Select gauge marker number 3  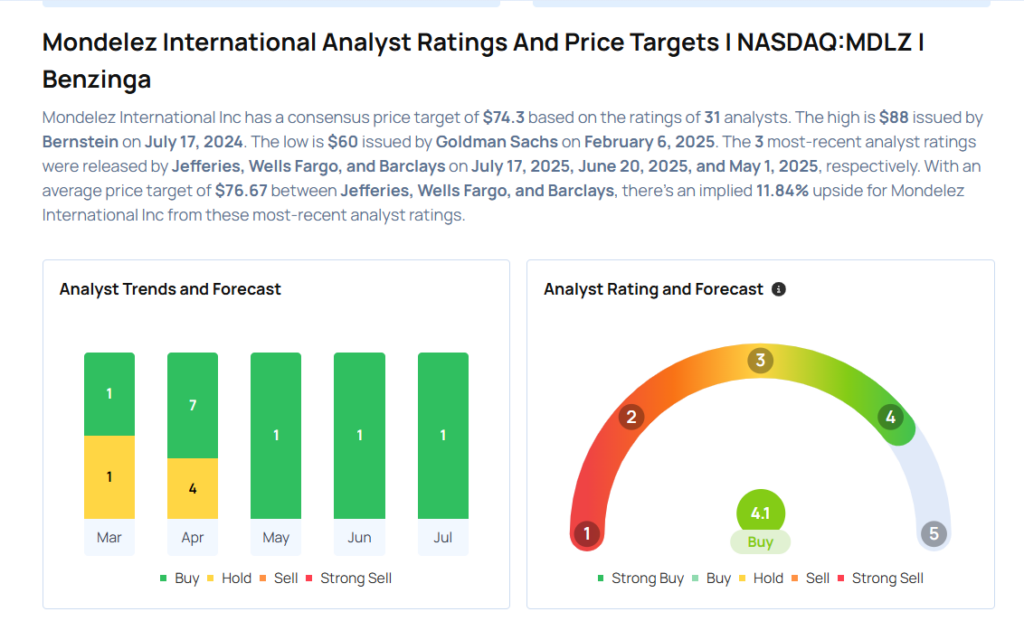[760, 360]
